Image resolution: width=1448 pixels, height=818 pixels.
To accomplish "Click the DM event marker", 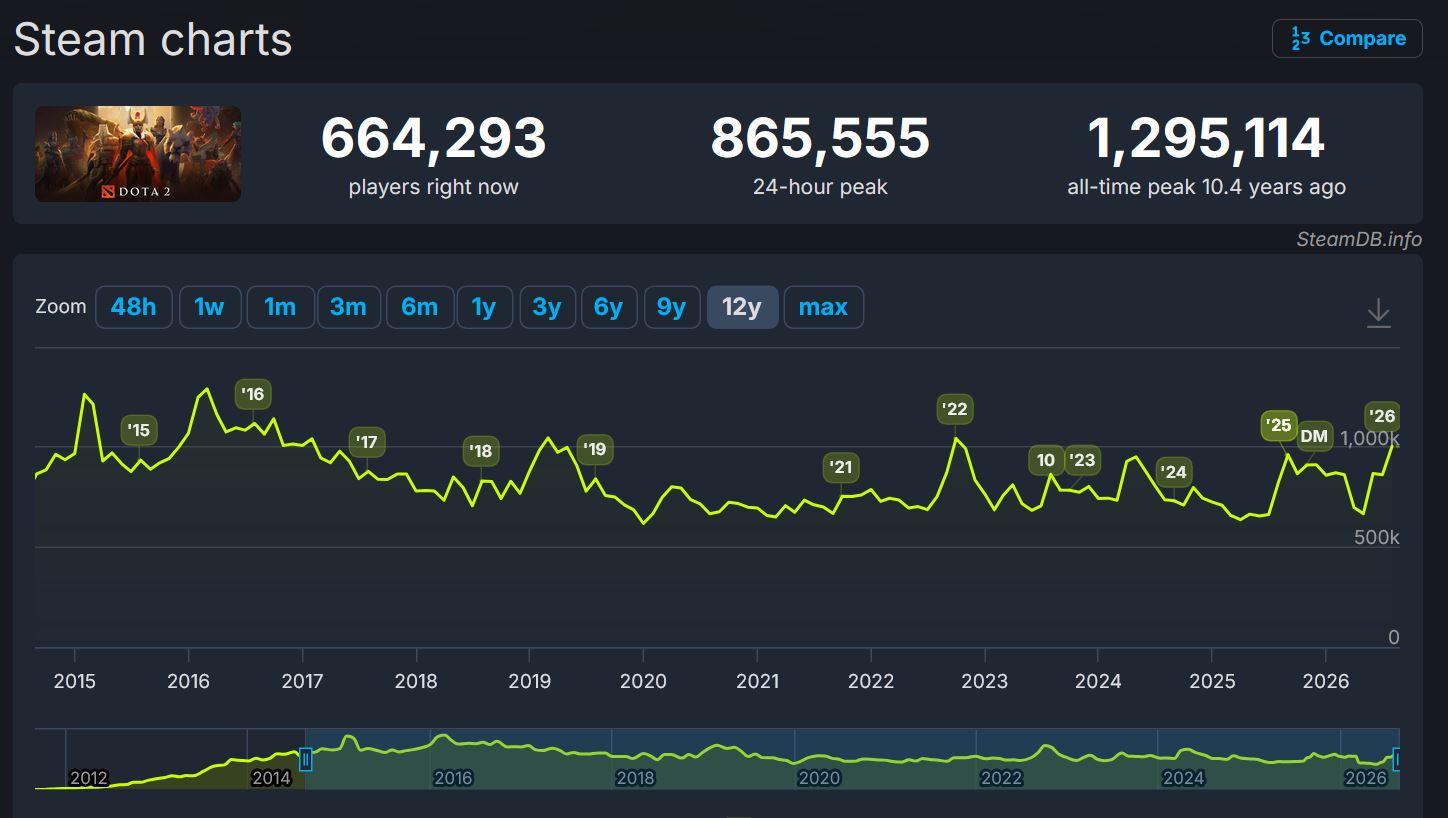I will click(x=1314, y=436).
